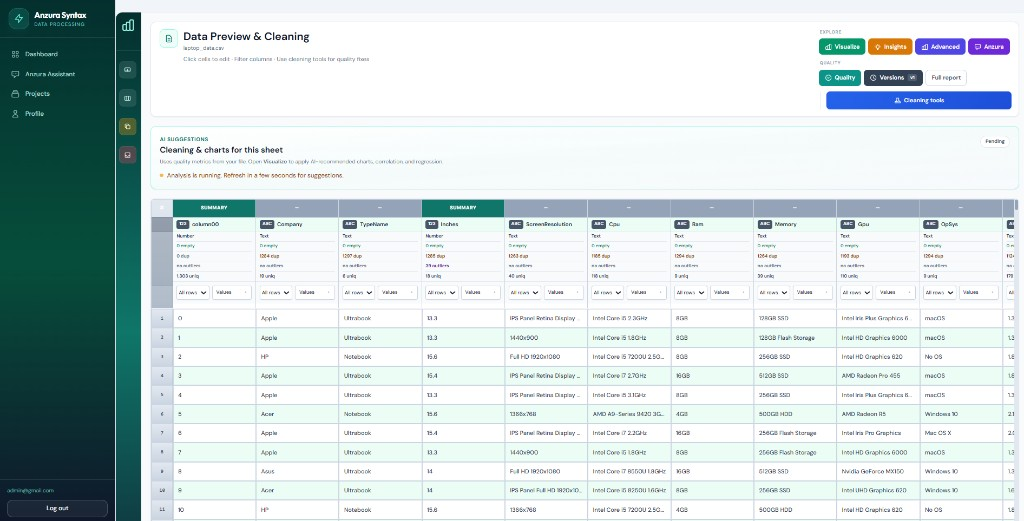Select the 'Acer' Company cell in row 6
This screenshot has height=521, width=1024.
[x=296, y=414]
